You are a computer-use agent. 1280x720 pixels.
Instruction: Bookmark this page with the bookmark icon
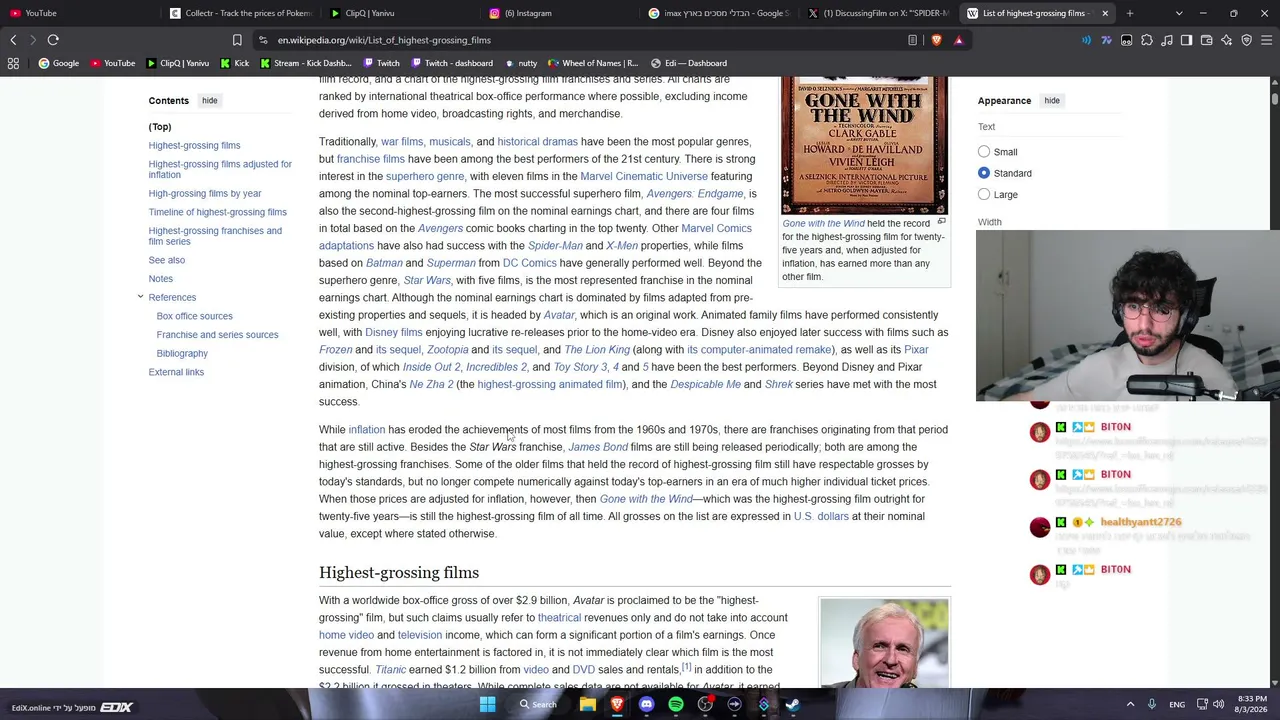click(237, 40)
